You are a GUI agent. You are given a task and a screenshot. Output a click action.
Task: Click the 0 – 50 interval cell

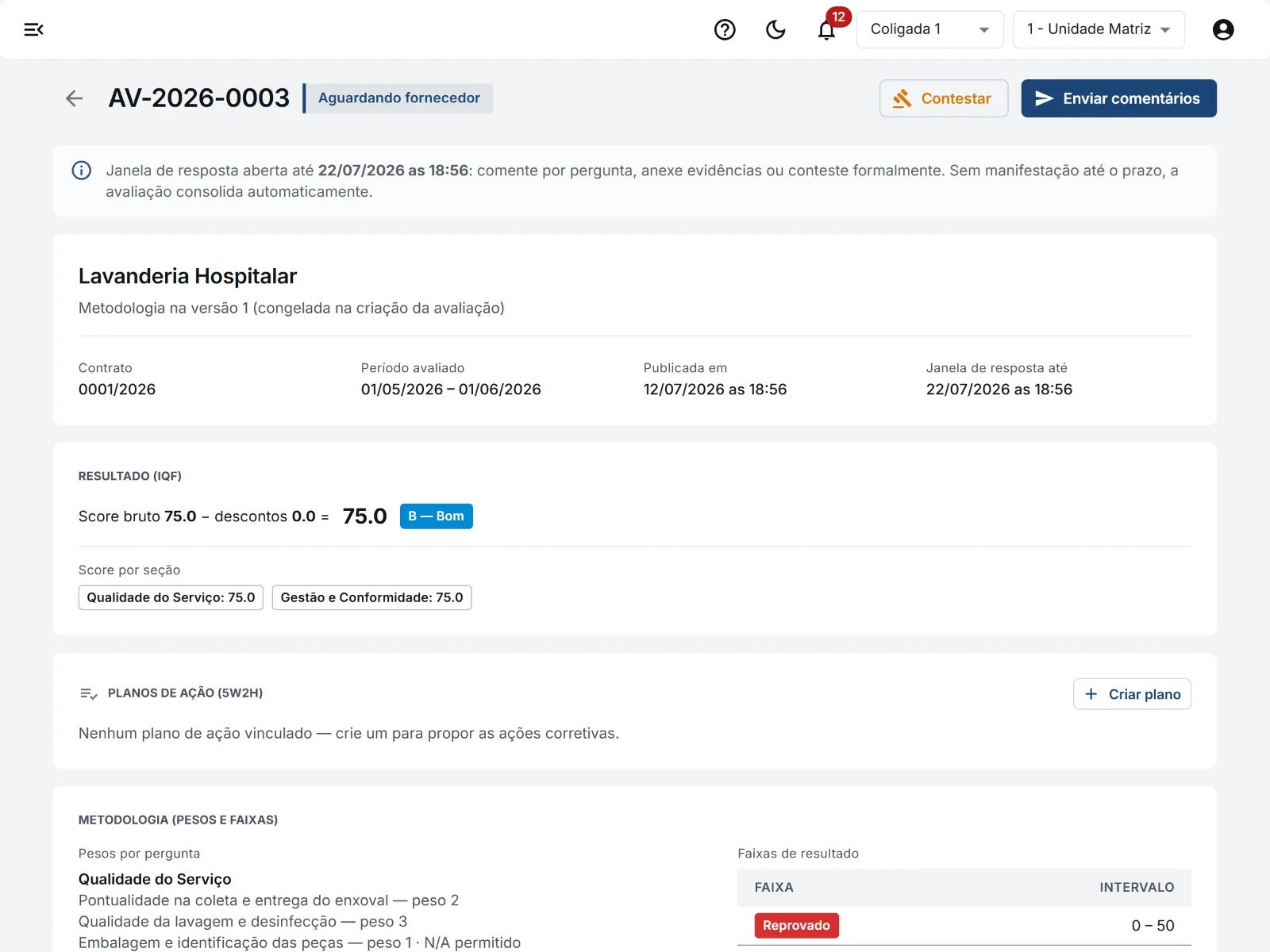pos(1153,926)
